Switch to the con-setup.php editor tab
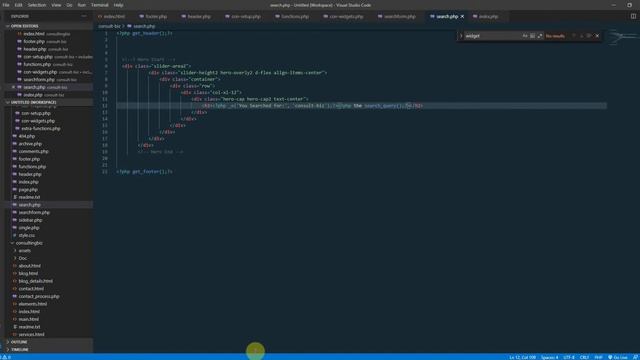 243,16
